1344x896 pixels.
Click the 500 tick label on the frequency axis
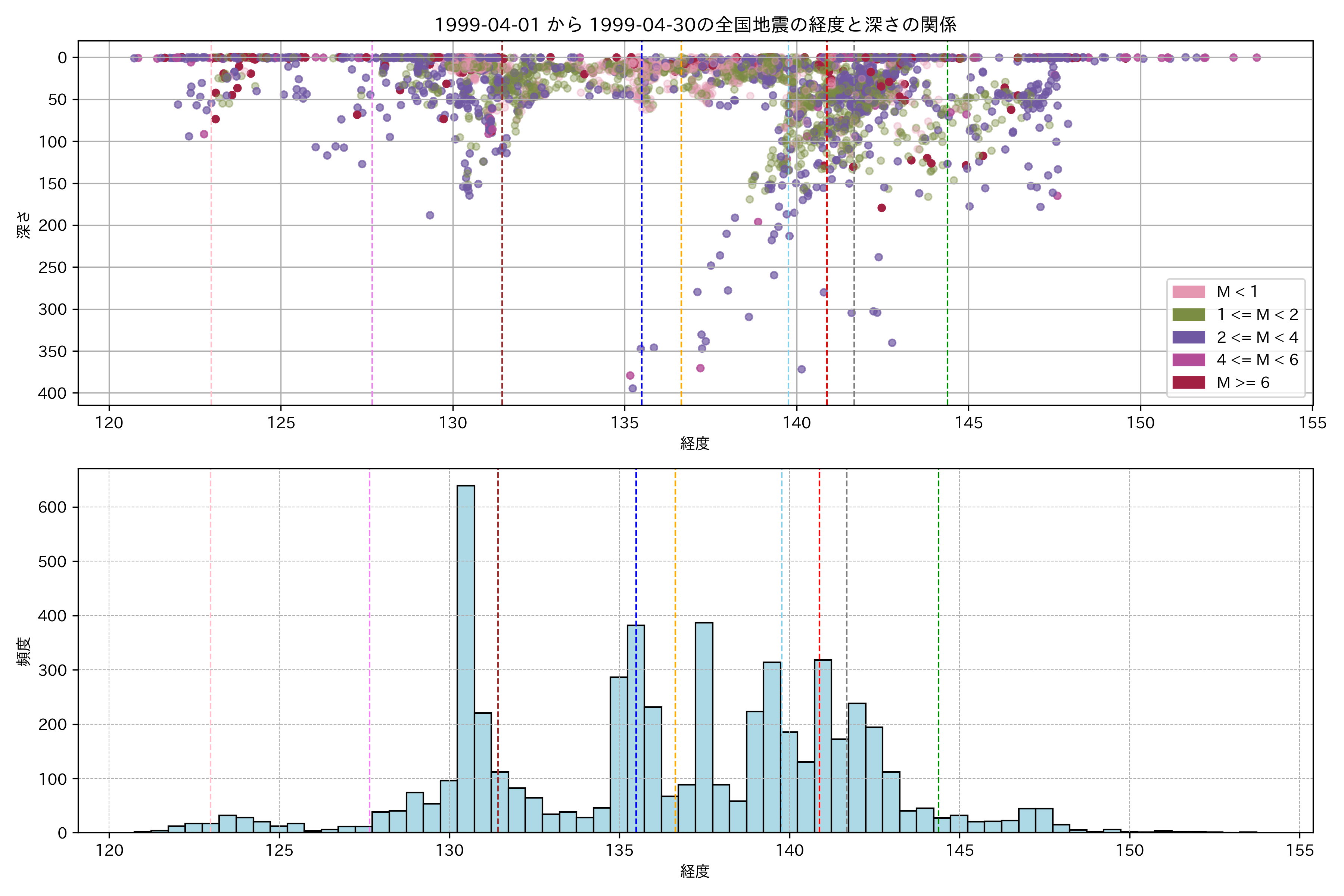(52, 562)
